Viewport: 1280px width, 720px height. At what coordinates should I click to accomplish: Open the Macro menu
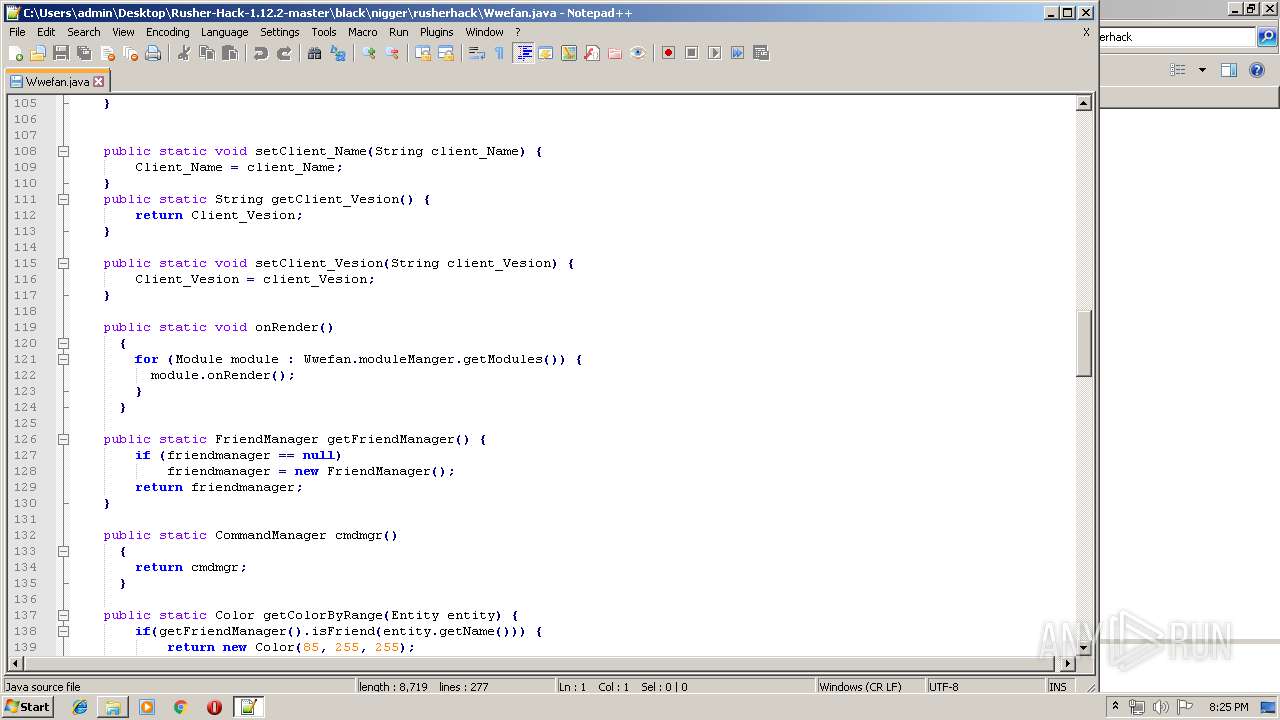pos(363,32)
